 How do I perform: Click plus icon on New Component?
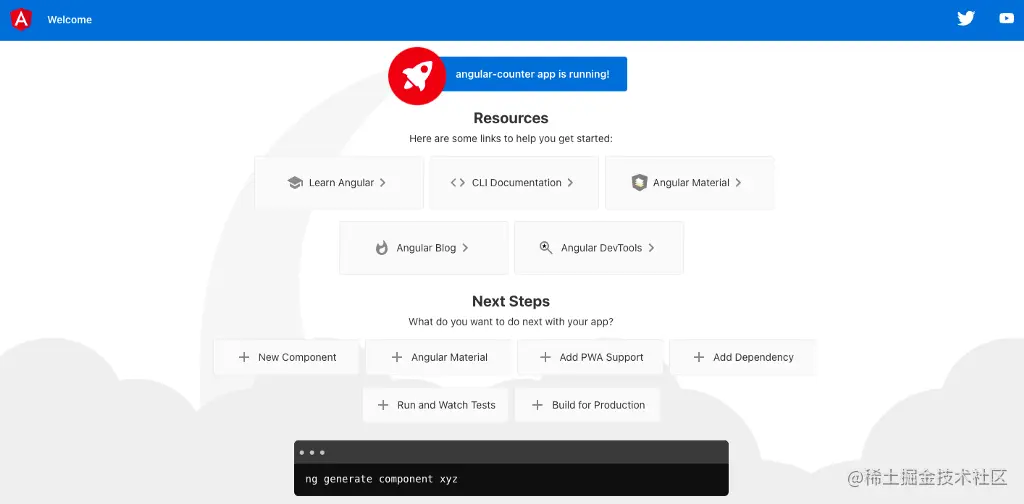(244, 357)
